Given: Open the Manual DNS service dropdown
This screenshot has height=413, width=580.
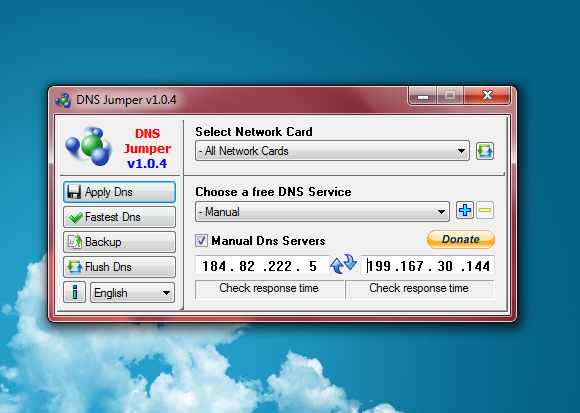Looking at the screenshot, I should coord(322,211).
